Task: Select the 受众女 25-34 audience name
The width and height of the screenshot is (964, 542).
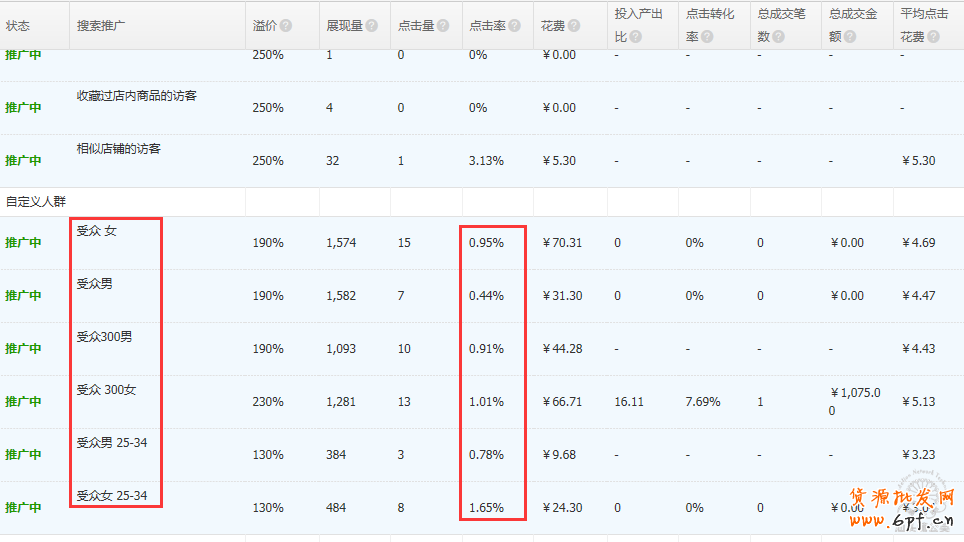Action: pos(112,496)
